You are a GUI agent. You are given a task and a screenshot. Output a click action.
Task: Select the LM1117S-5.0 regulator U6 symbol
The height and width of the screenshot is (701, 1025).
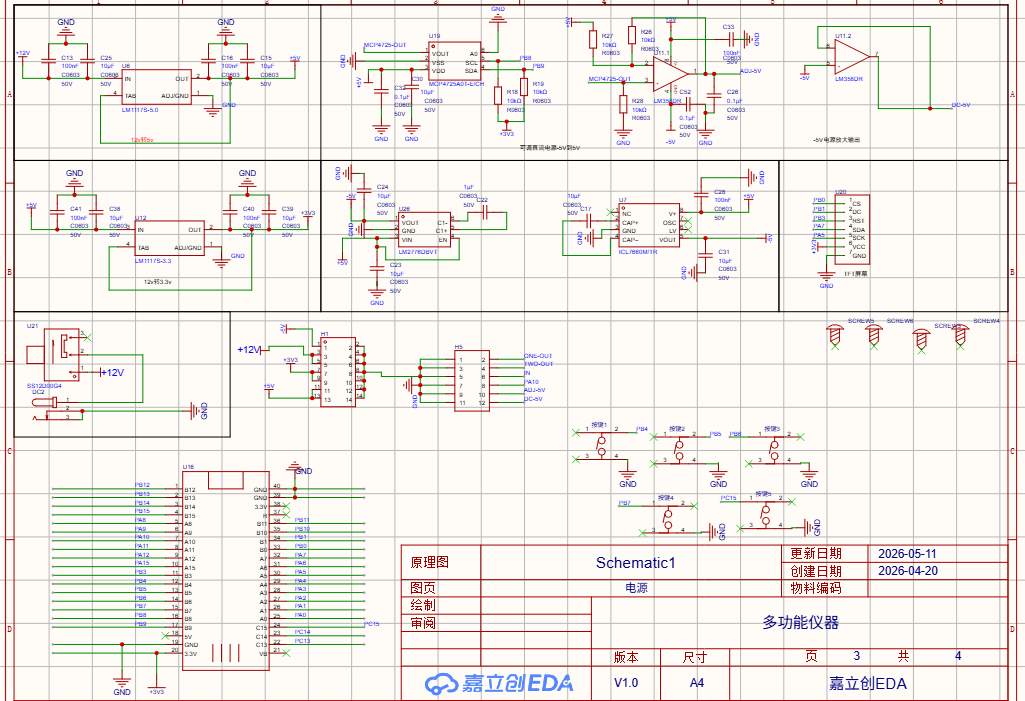(156, 87)
